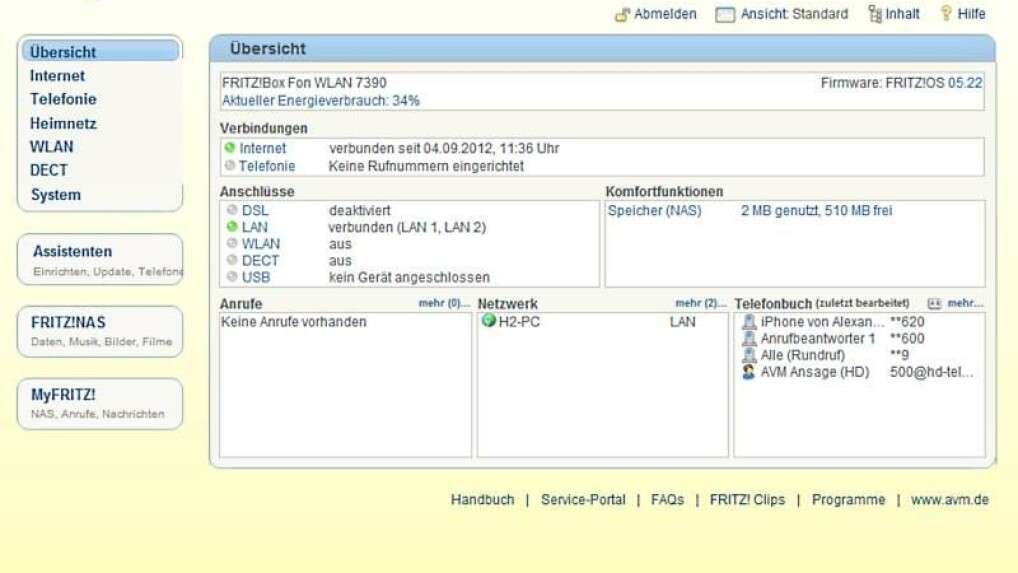The height and width of the screenshot is (573, 1018).
Task: Click the Hilfe question mark icon
Action: coord(946,14)
